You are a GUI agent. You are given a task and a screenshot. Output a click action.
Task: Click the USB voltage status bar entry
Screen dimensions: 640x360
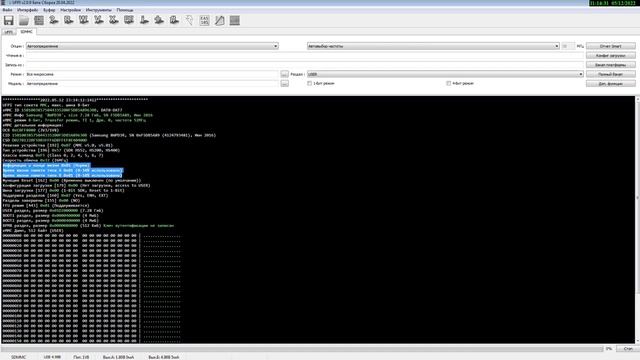point(52,357)
